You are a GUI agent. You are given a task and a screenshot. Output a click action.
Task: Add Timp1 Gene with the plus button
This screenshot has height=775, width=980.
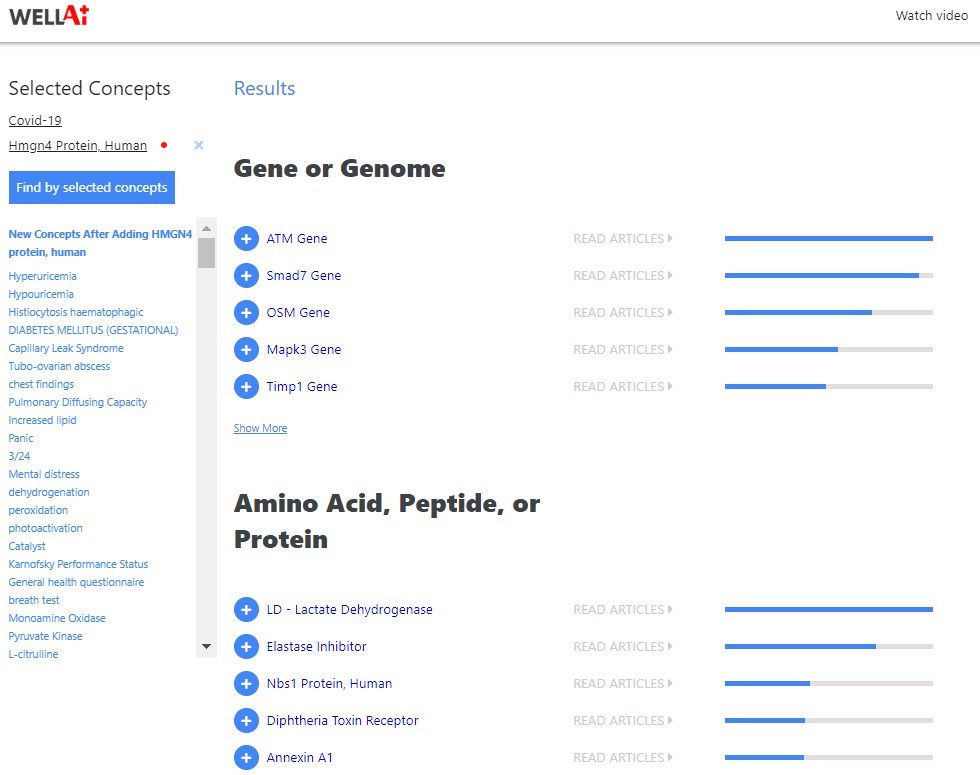[x=246, y=387]
